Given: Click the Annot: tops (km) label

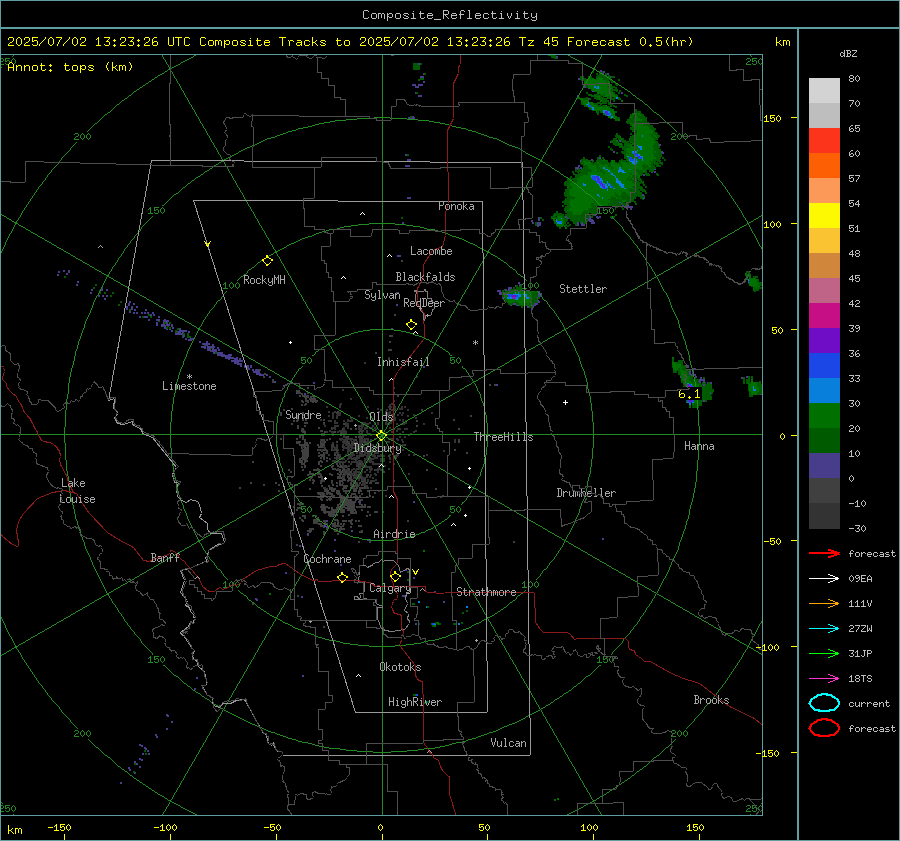Looking at the screenshot, I should [x=70, y=67].
